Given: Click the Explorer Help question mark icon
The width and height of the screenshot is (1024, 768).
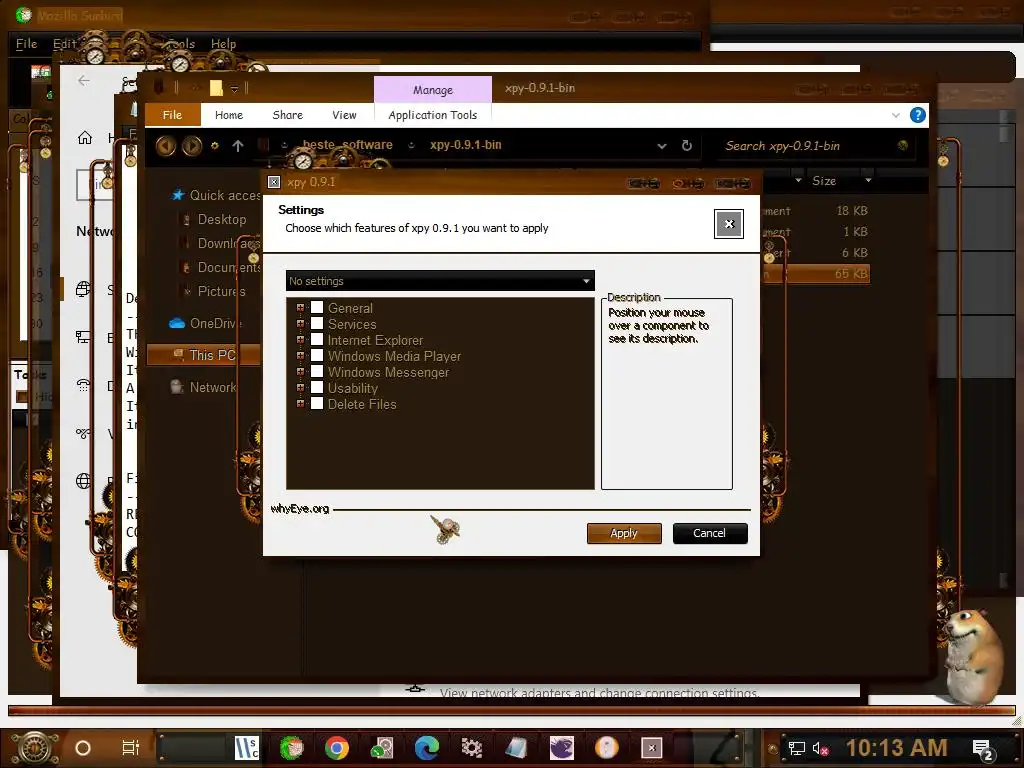Looking at the screenshot, I should point(918,115).
